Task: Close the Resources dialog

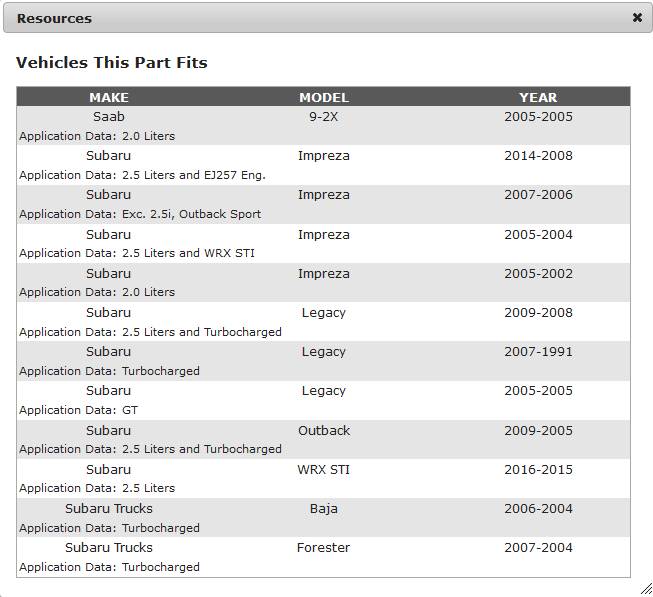Action: 637,18
